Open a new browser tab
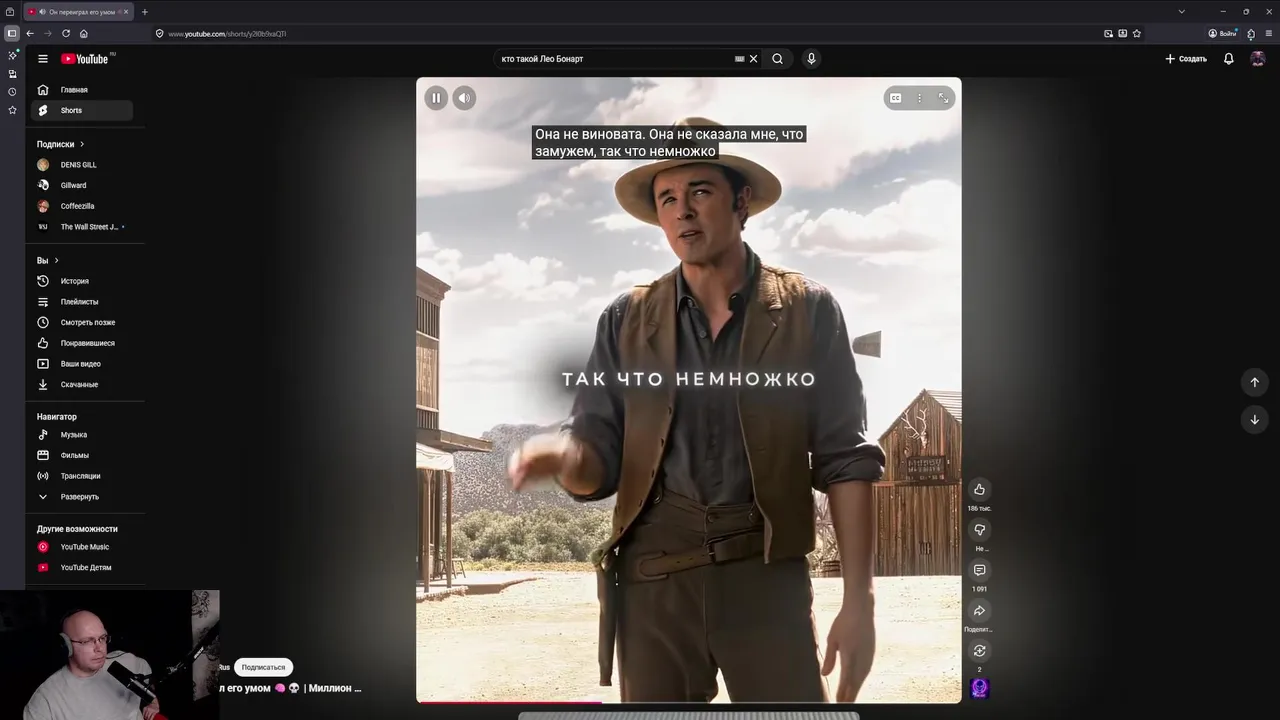 (145, 12)
